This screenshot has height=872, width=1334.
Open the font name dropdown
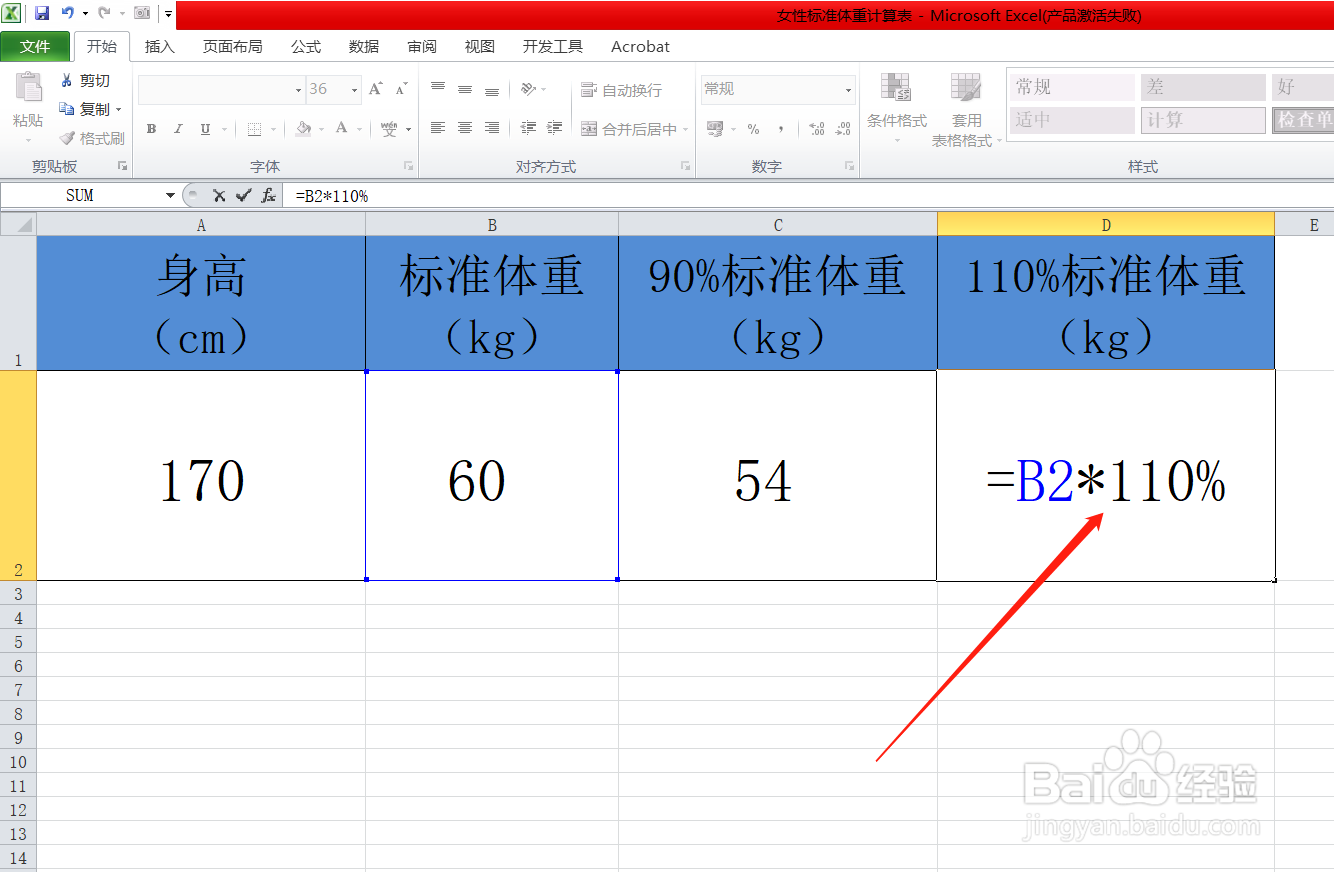tap(298, 90)
